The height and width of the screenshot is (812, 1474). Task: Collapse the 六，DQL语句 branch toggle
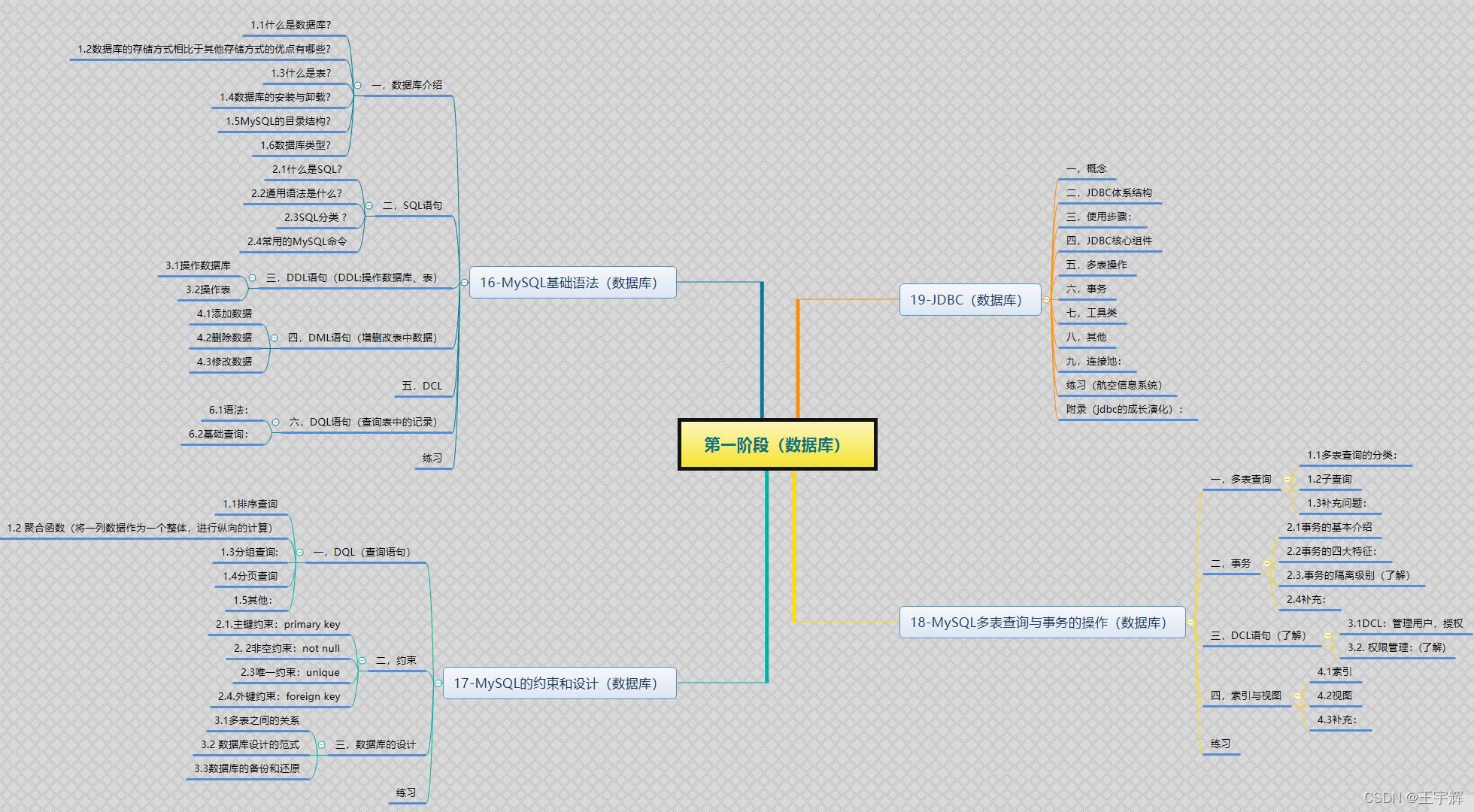(x=275, y=422)
